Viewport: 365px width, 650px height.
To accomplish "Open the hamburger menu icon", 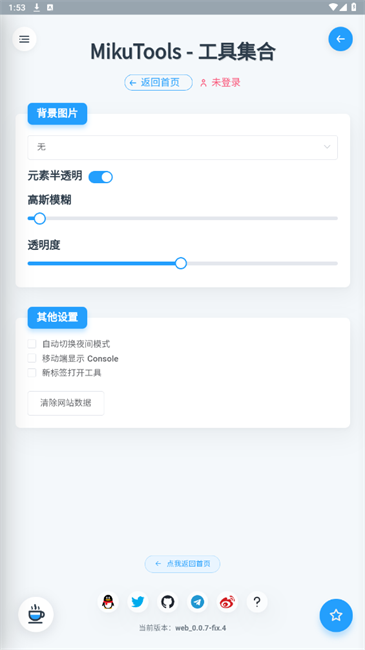I will (x=24, y=39).
